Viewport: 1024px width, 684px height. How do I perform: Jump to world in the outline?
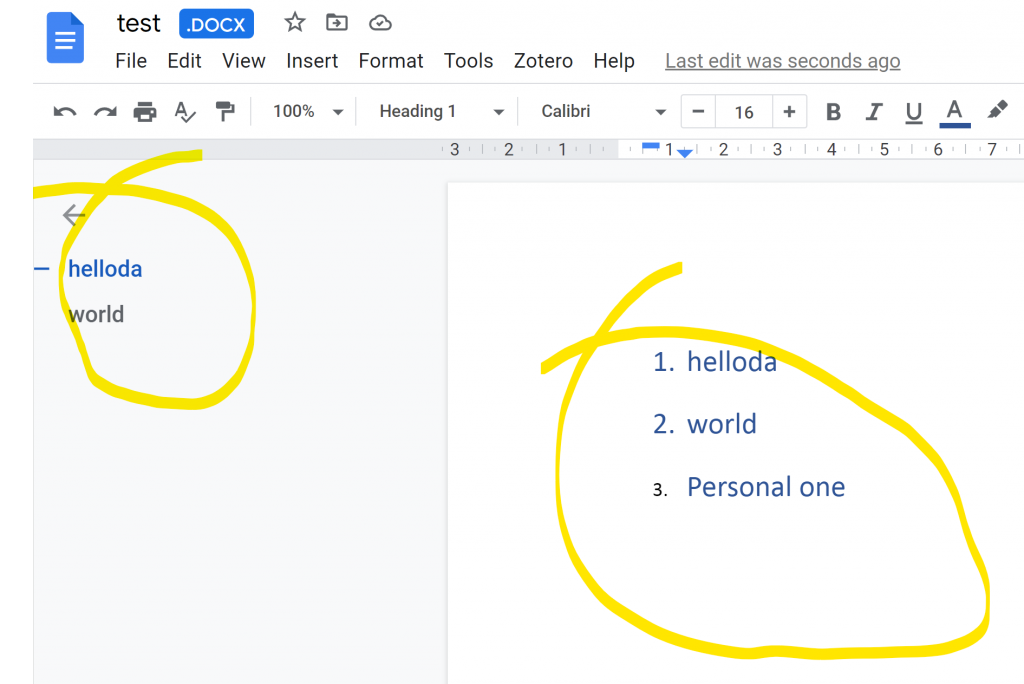[96, 314]
